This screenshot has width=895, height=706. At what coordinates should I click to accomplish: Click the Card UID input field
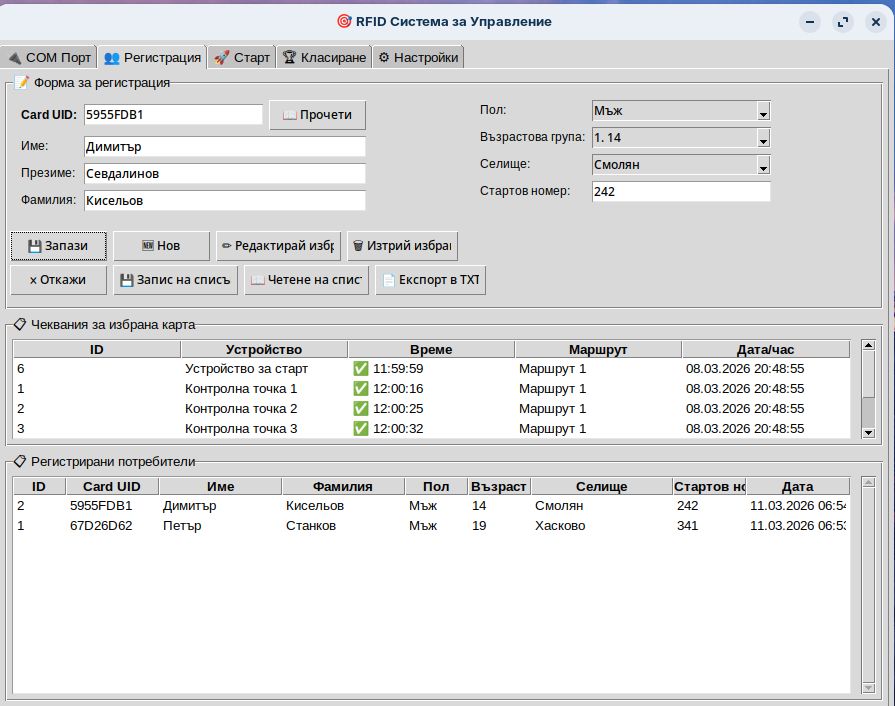(x=172, y=115)
